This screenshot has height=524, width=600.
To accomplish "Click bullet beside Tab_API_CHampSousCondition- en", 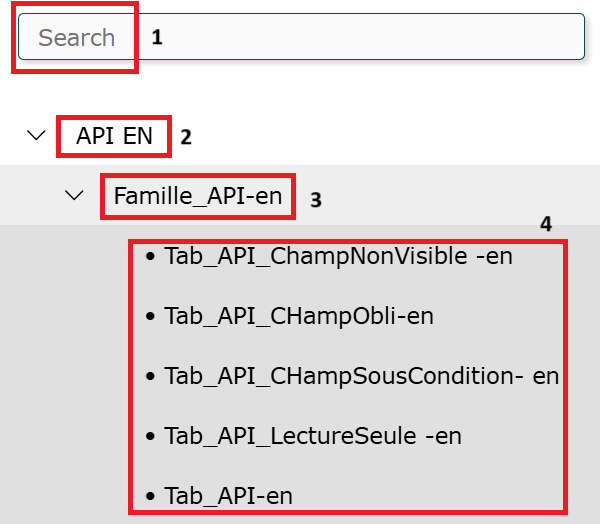I will pyautogui.click(x=150, y=377).
